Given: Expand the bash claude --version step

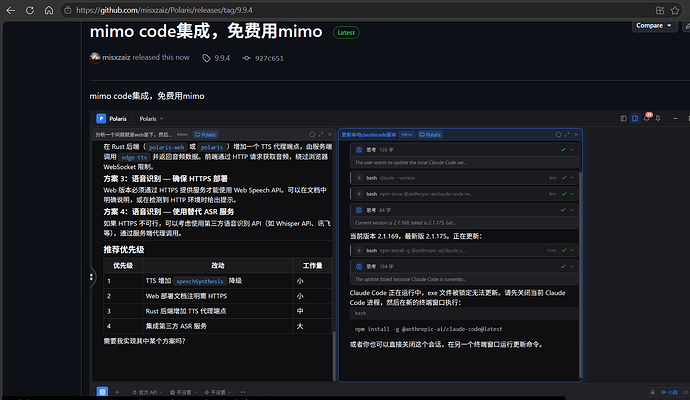Looking at the screenshot, I should pyautogui.click(x=464, y=178).
